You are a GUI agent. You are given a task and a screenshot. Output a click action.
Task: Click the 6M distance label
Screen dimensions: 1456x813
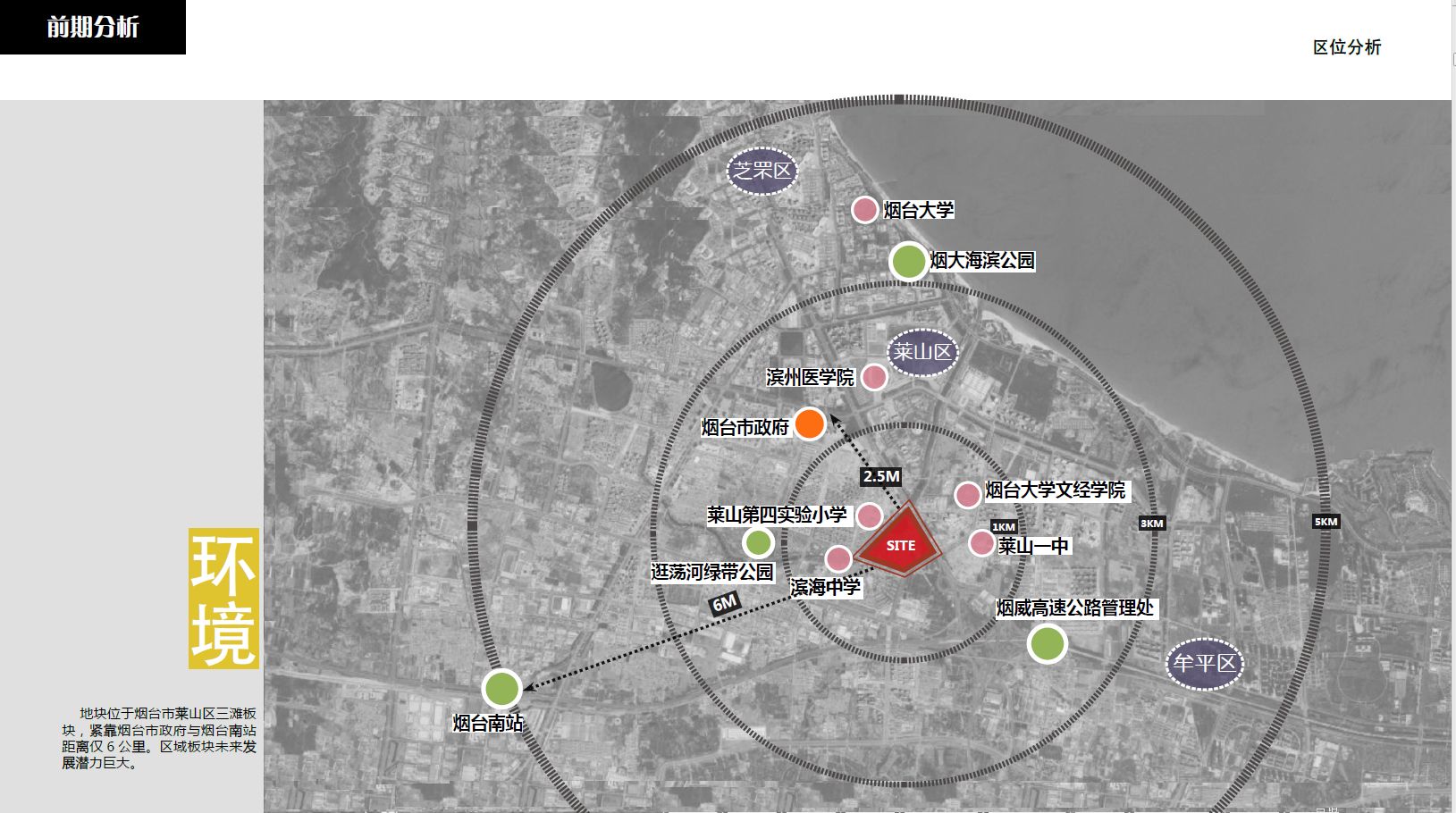pyautogui.click(x=724, y=603)
